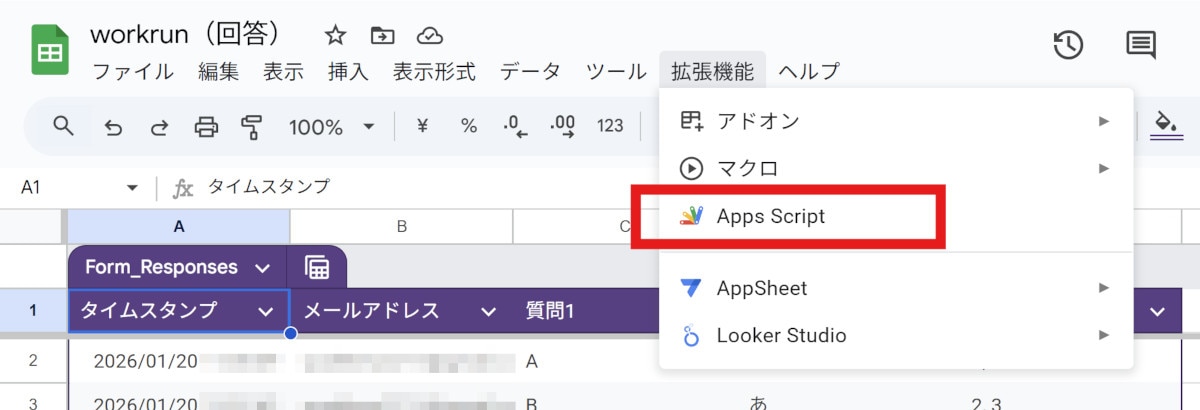Select Apps Script menu item
This screenshot has width=1200, height=410.
click(x=896, y=216)
